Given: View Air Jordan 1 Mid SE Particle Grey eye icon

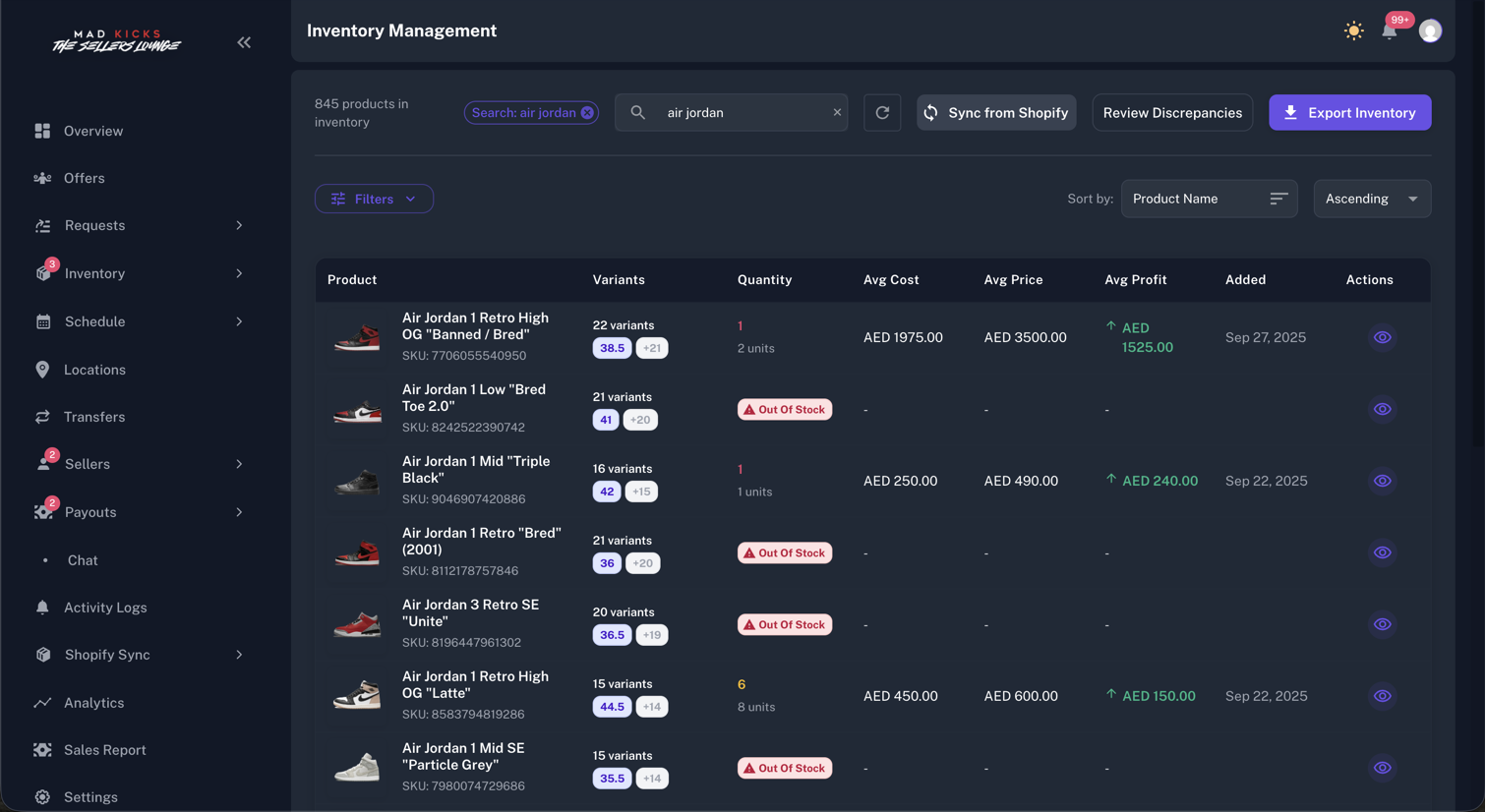Looking at the screenshot, I should coord(1382,768).
